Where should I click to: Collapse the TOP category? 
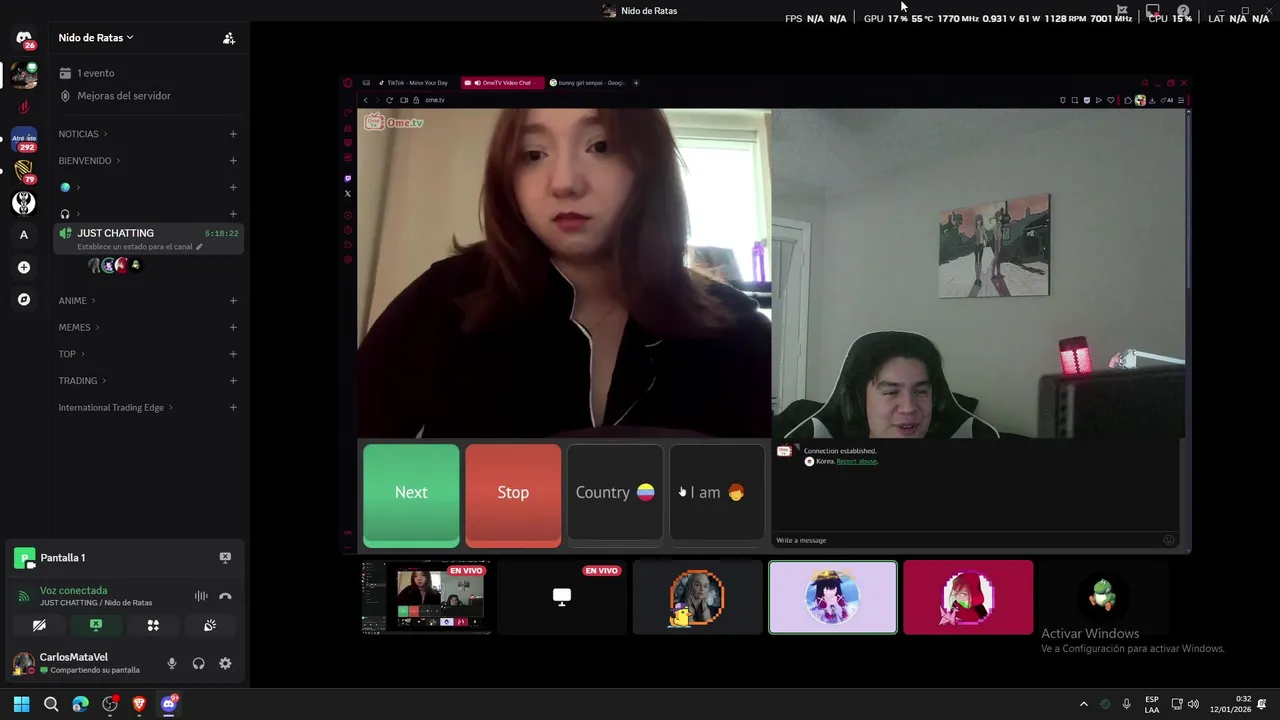click(x=71, y=354)
